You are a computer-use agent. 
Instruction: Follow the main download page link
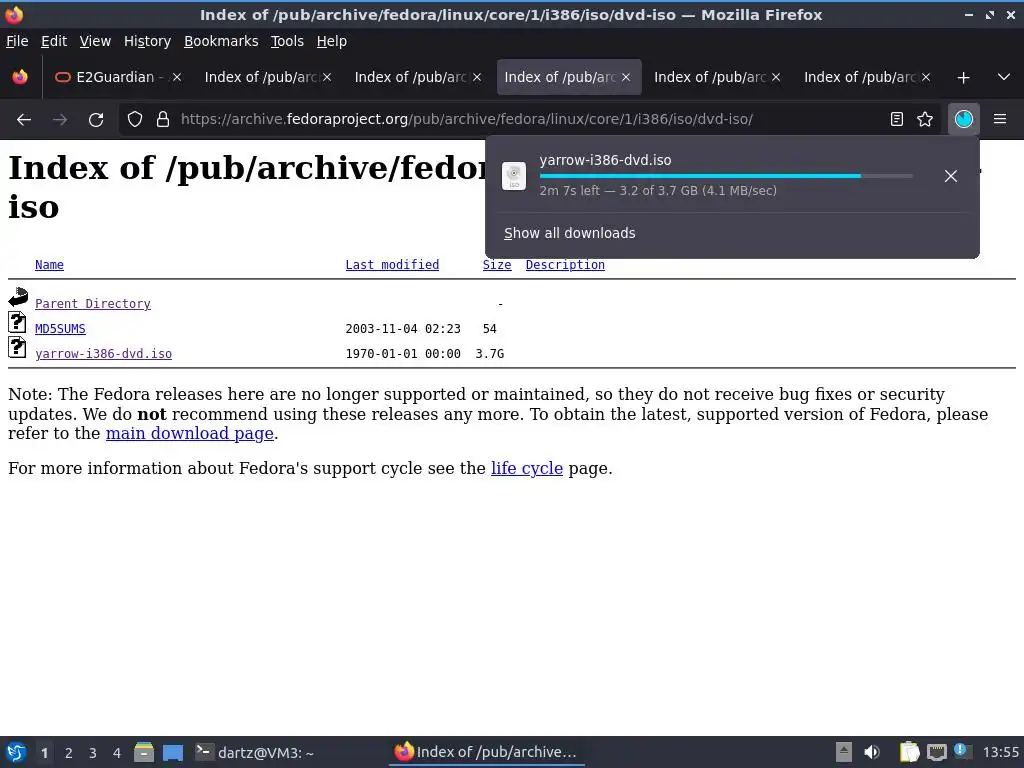[189, 434]
